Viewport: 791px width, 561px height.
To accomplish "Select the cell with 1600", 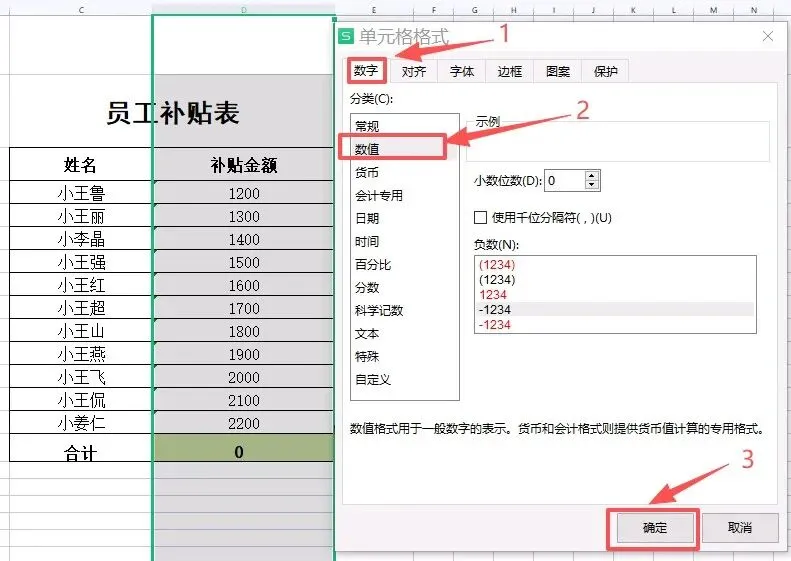I will (x=244, y=285).
